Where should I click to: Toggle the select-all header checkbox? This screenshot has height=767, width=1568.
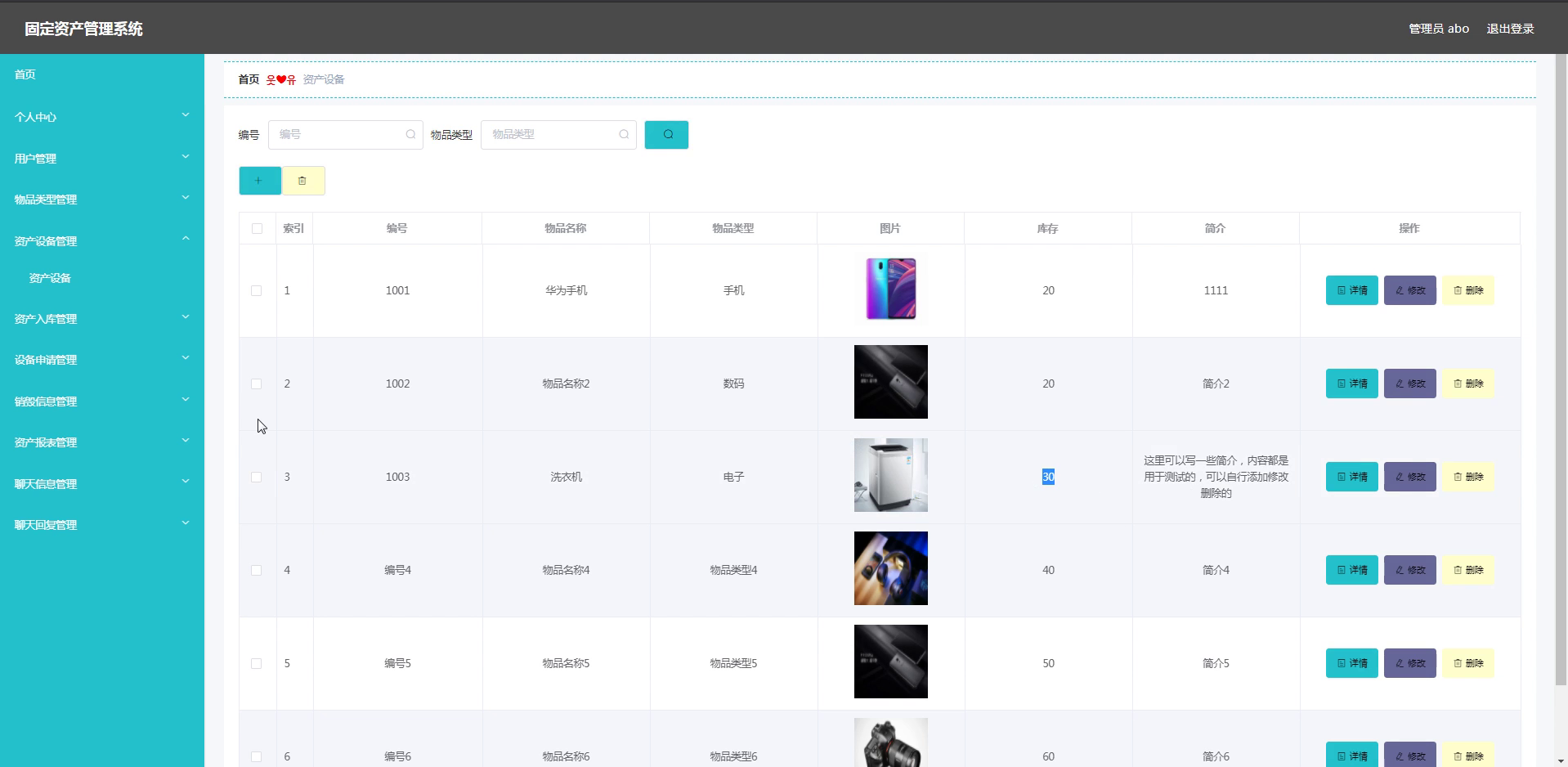(x=257, y=228)
